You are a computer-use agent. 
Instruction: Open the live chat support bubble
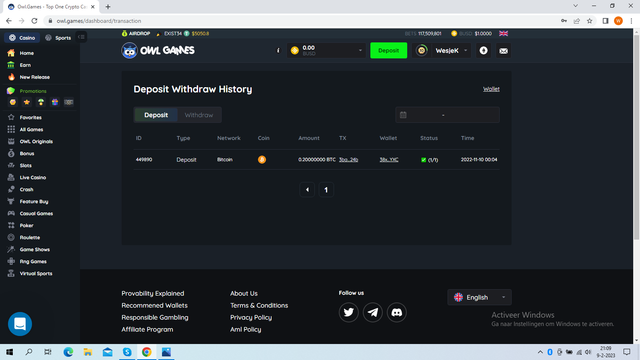20,324
